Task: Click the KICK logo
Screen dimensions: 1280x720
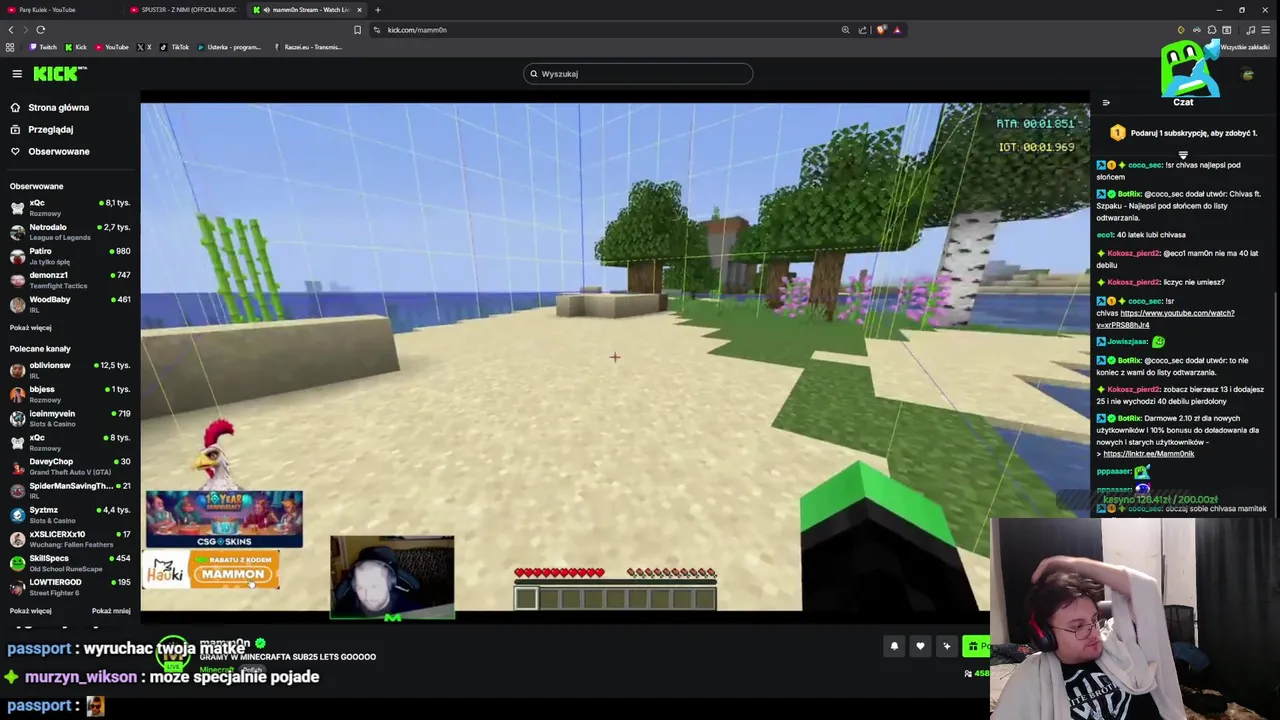Action: coord(59,74)
